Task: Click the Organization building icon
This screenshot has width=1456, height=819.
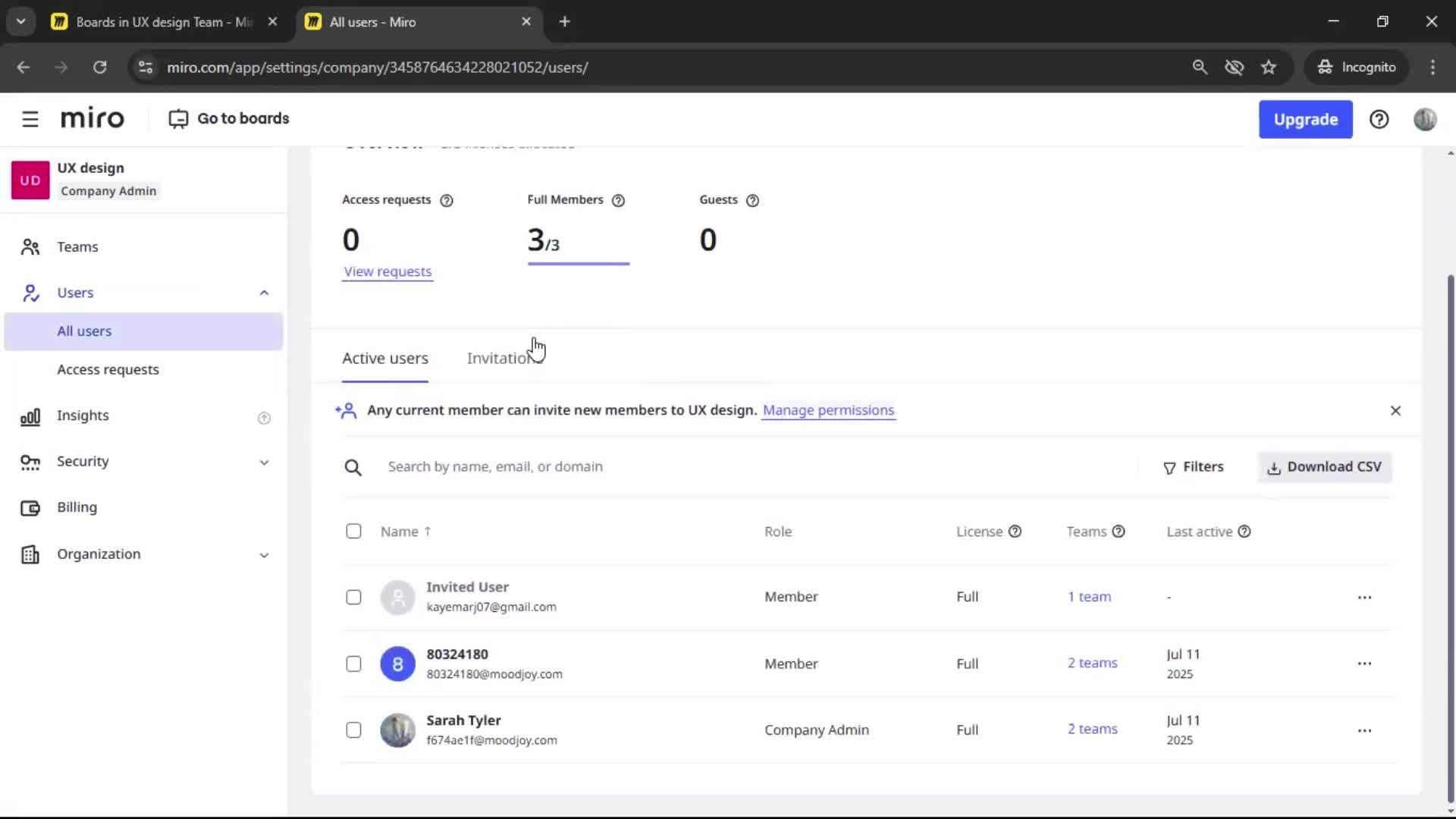Action: coord(30,554)
